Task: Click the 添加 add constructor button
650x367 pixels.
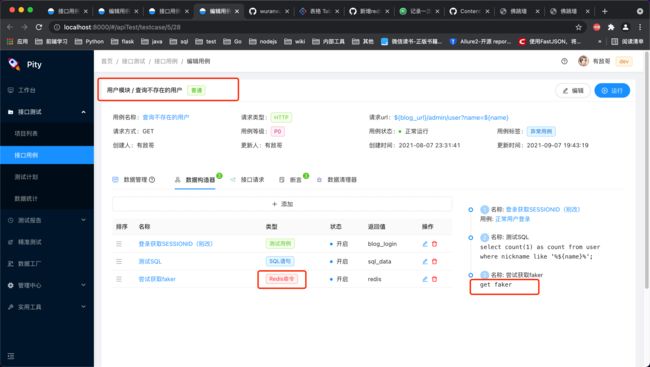Action: [x=282, y=204]
